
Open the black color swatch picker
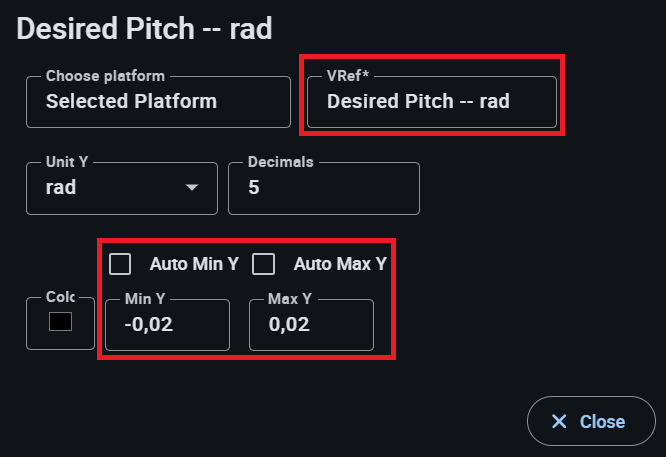(60, 322)
